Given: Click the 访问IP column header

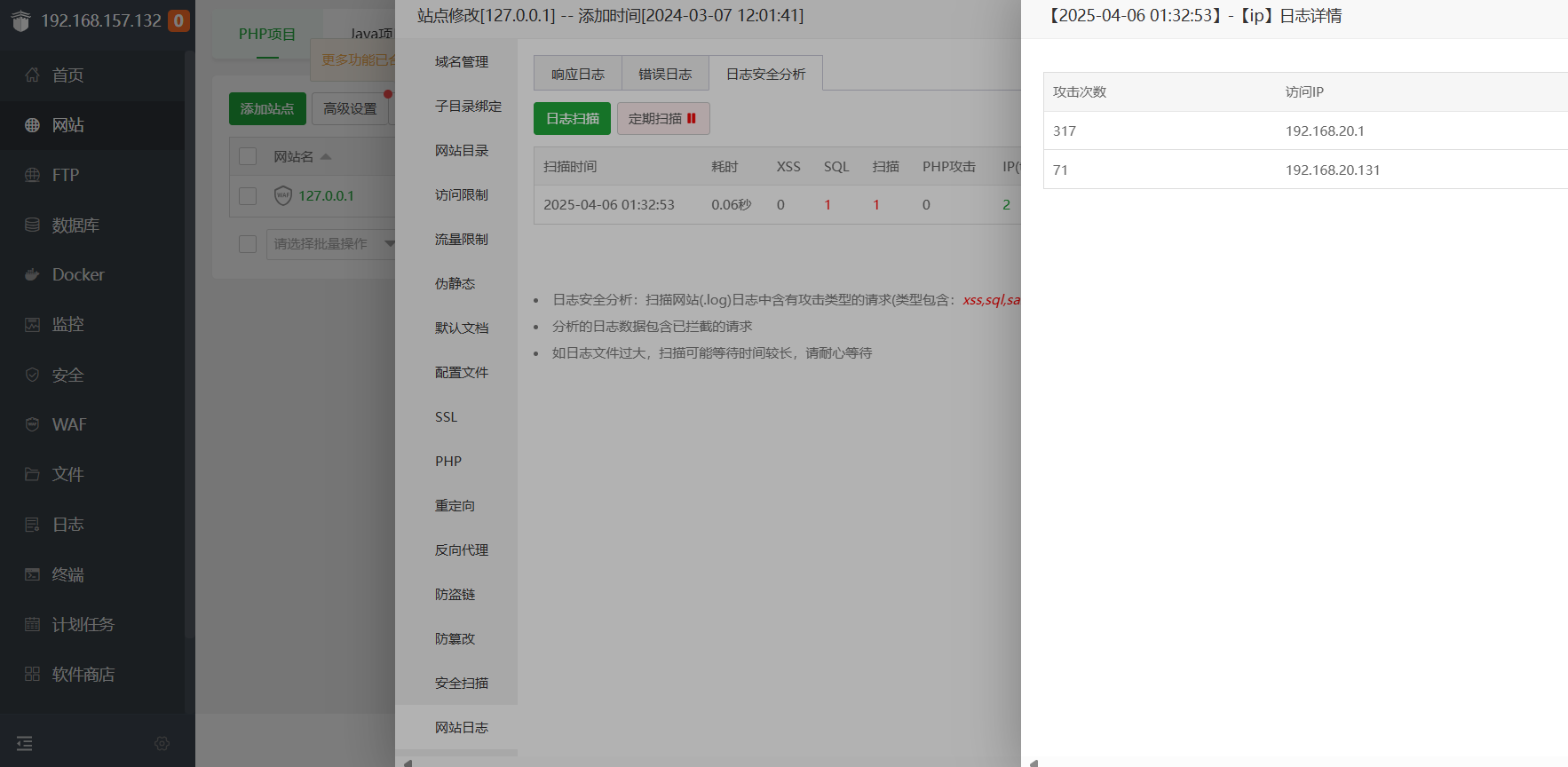Looking at the screenshot, I should (x=1304, y=91).
